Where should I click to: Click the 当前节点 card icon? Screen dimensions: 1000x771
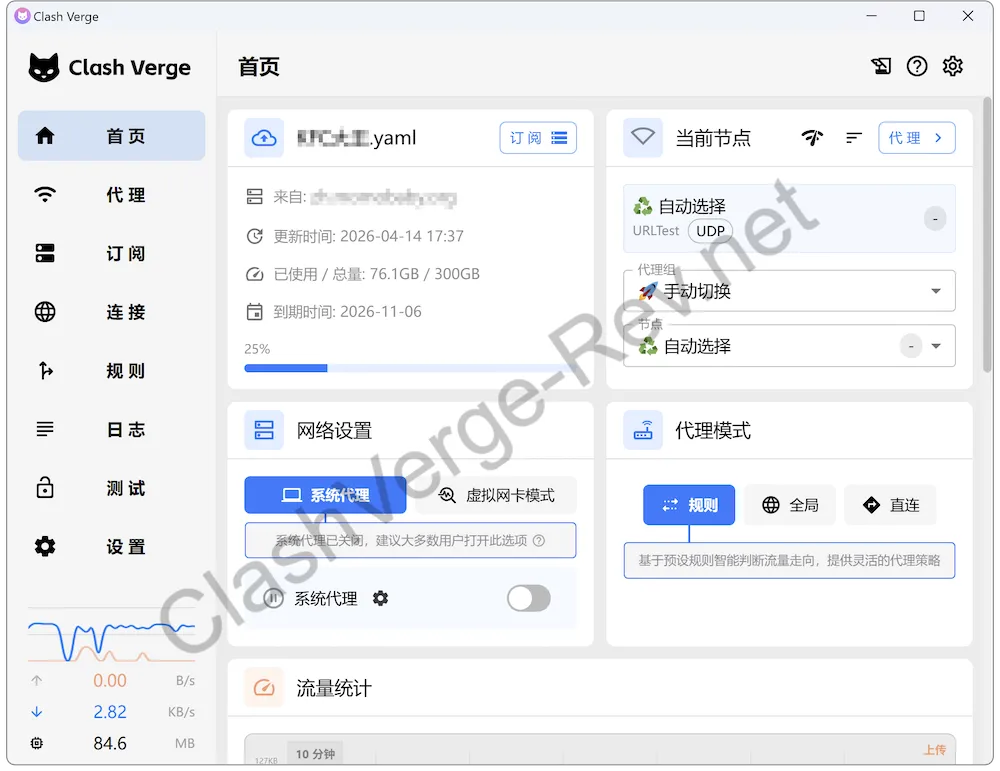643,138
